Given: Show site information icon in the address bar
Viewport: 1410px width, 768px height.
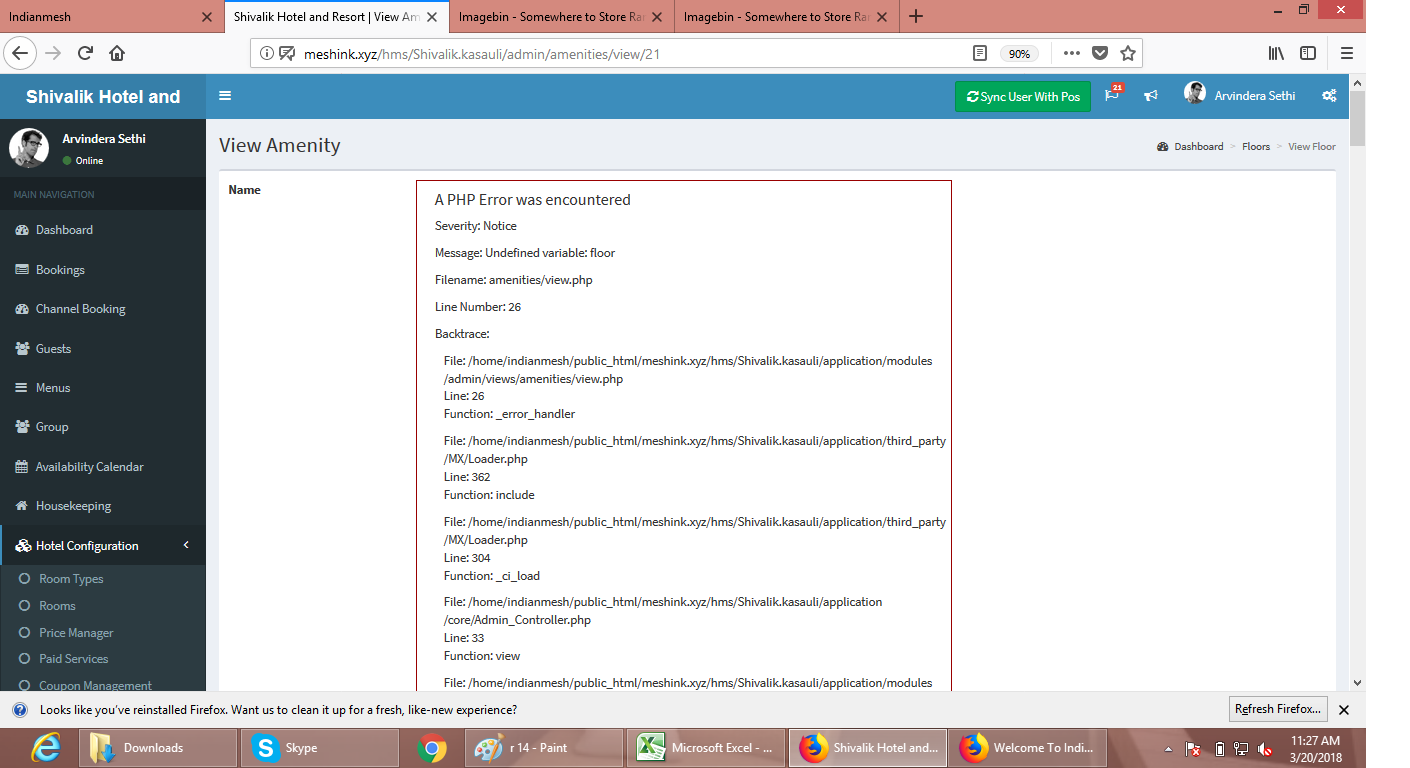Looking at the screenshot, I should tap(267, 54).
